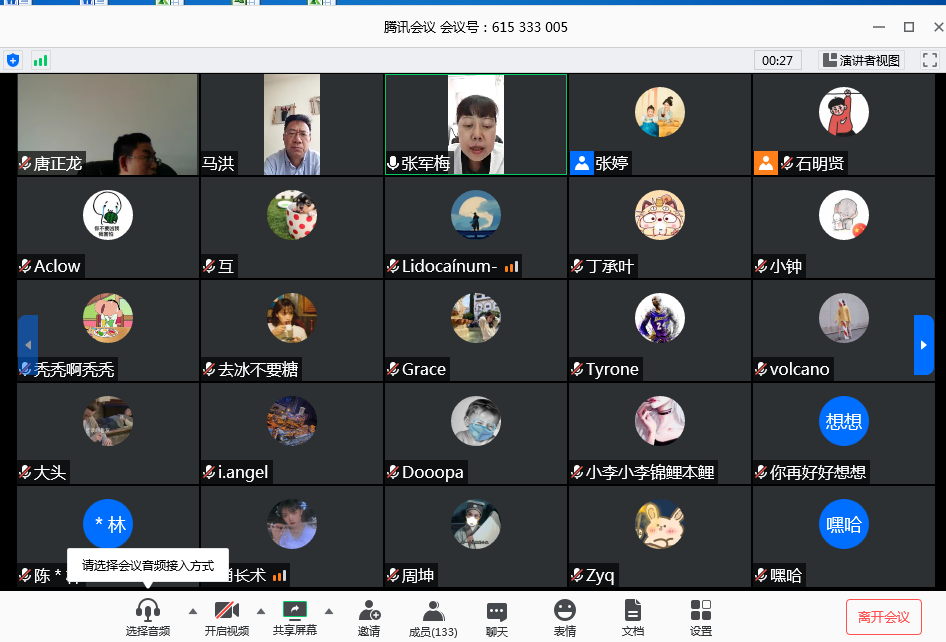This screenshot has width=946, height=642.
Task: Click the blue security shield icon
Action: pos(13,60)
